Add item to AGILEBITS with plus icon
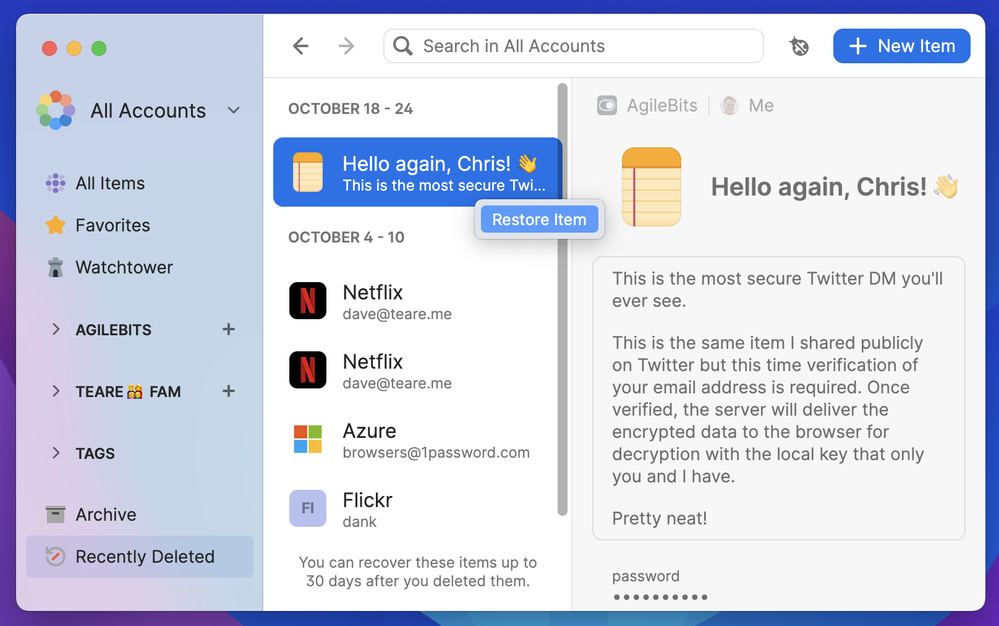The width and height of the screenshot is (999, 626). pos(229,329)
